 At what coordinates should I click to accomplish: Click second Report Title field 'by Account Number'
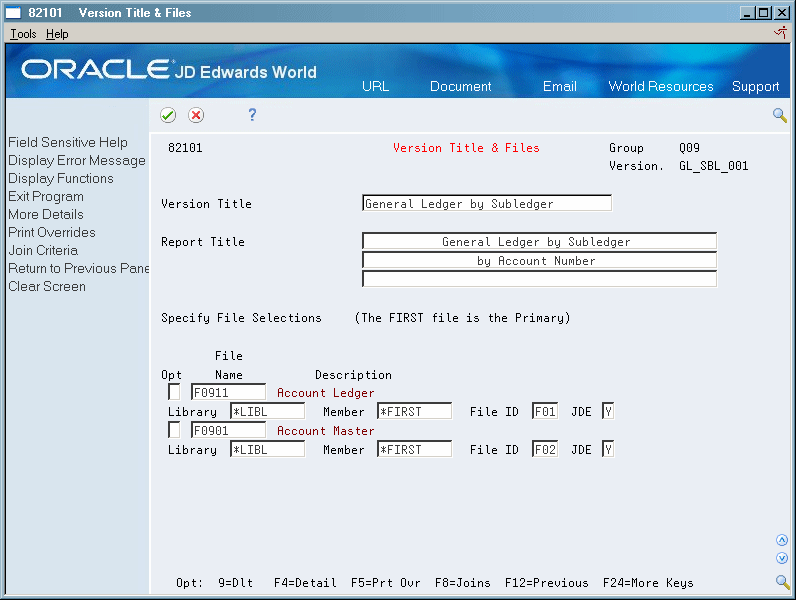539,260
